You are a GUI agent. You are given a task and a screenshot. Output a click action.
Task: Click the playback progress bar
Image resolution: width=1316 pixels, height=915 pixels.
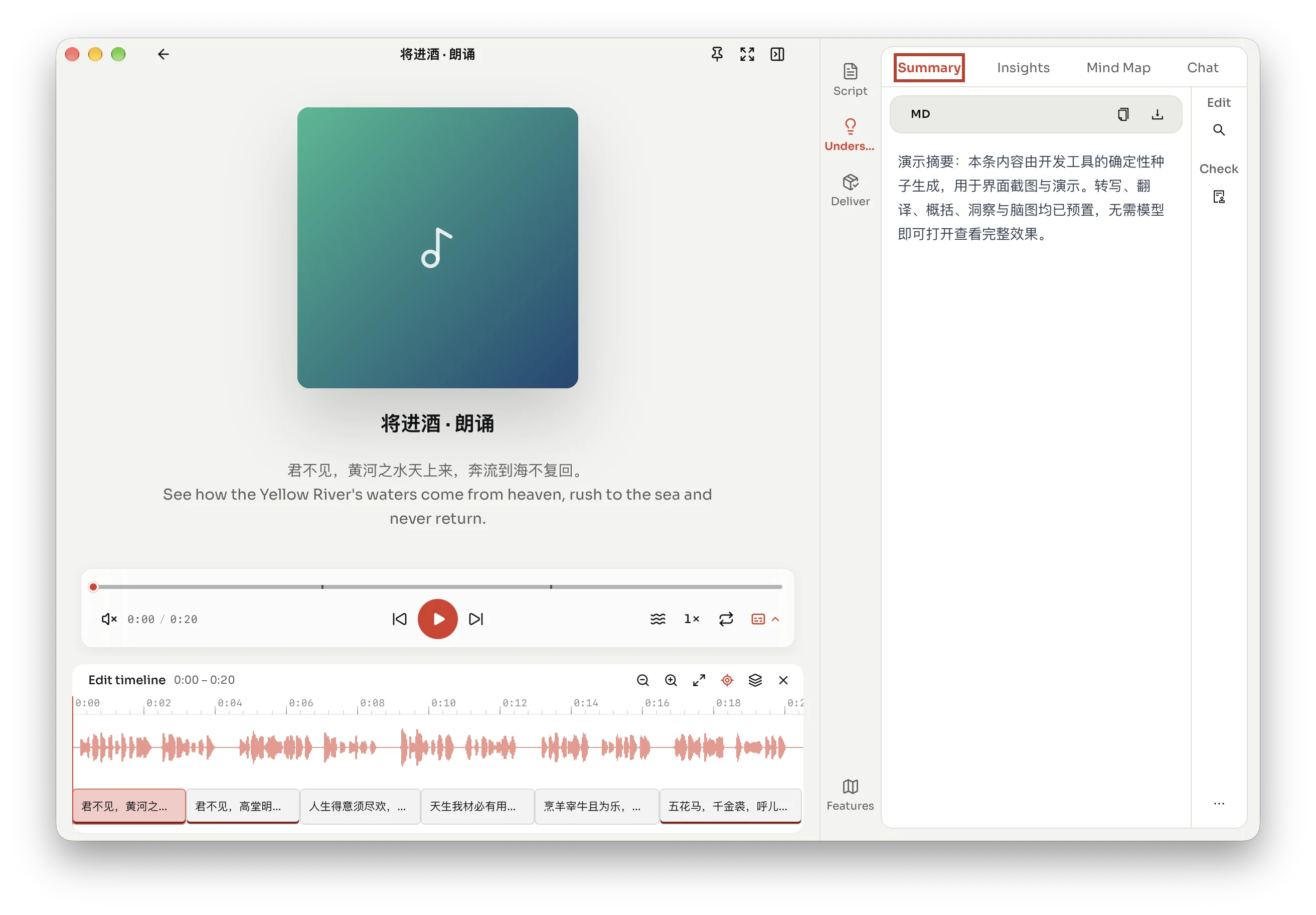[437, 587]
